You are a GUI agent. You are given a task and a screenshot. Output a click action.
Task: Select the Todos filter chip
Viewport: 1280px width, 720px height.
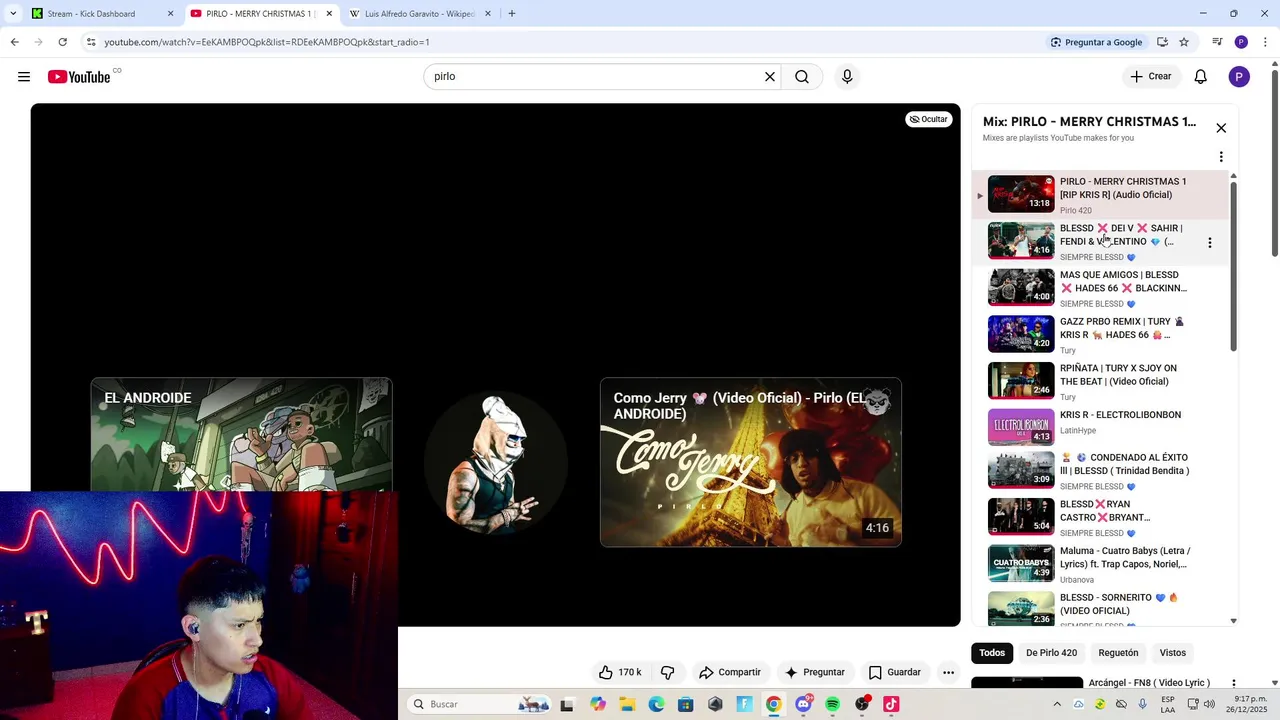click(x=992, y=653)
